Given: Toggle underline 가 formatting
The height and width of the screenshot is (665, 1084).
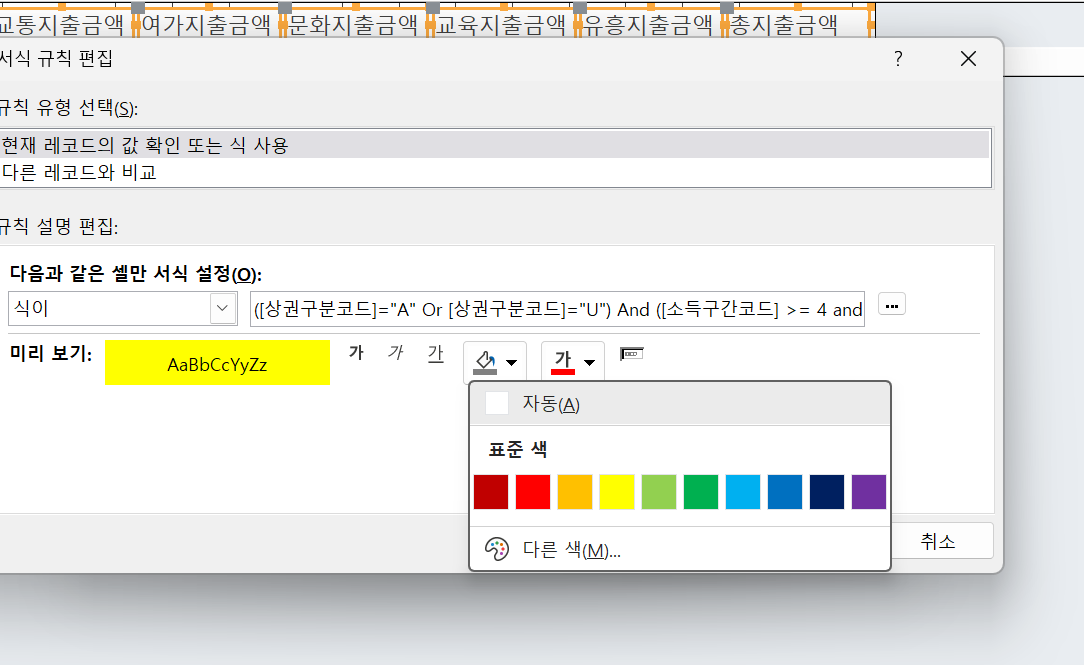Looking at the screenshot, I should 435,354.
